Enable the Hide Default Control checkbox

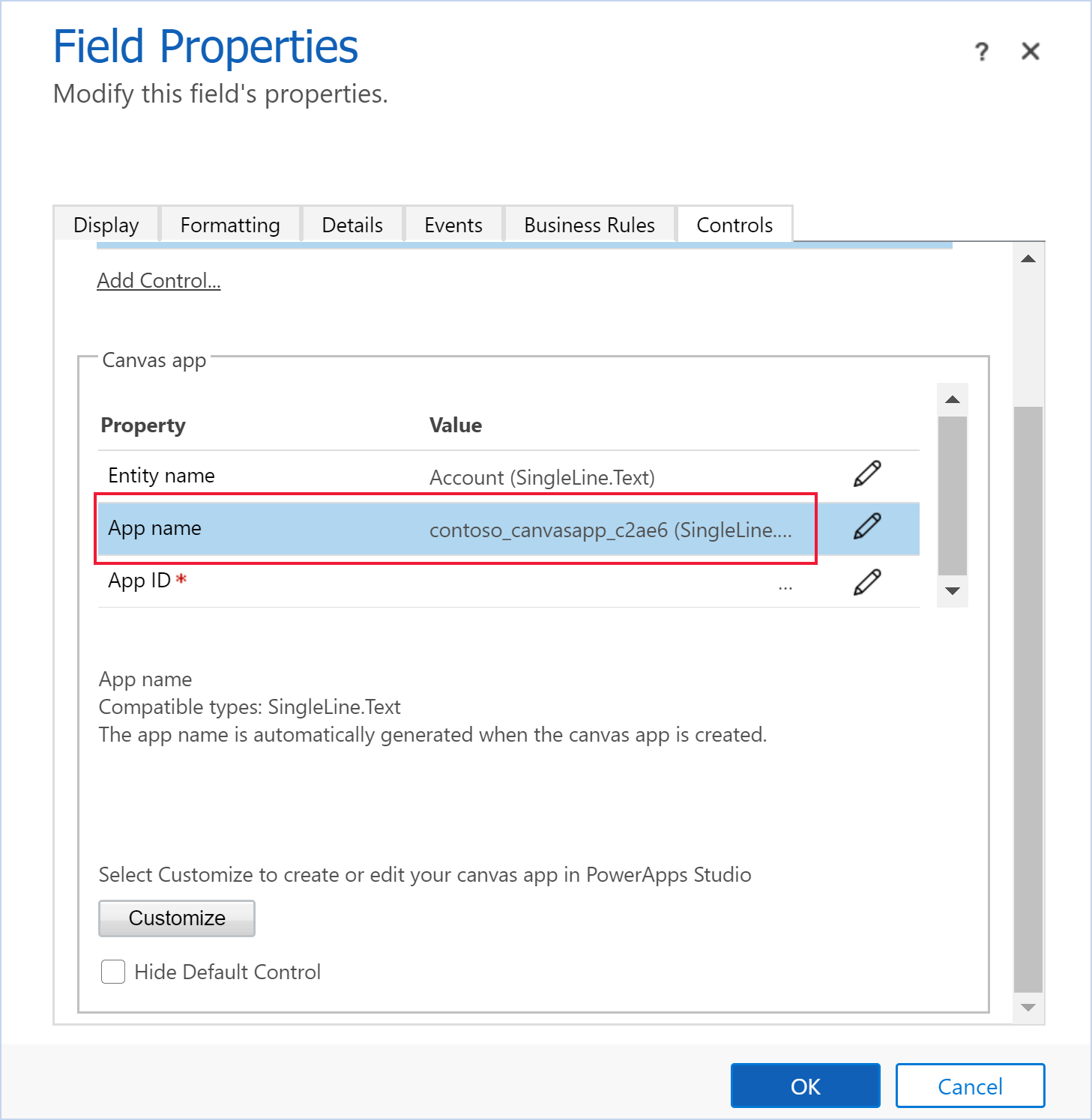(112, 972)
